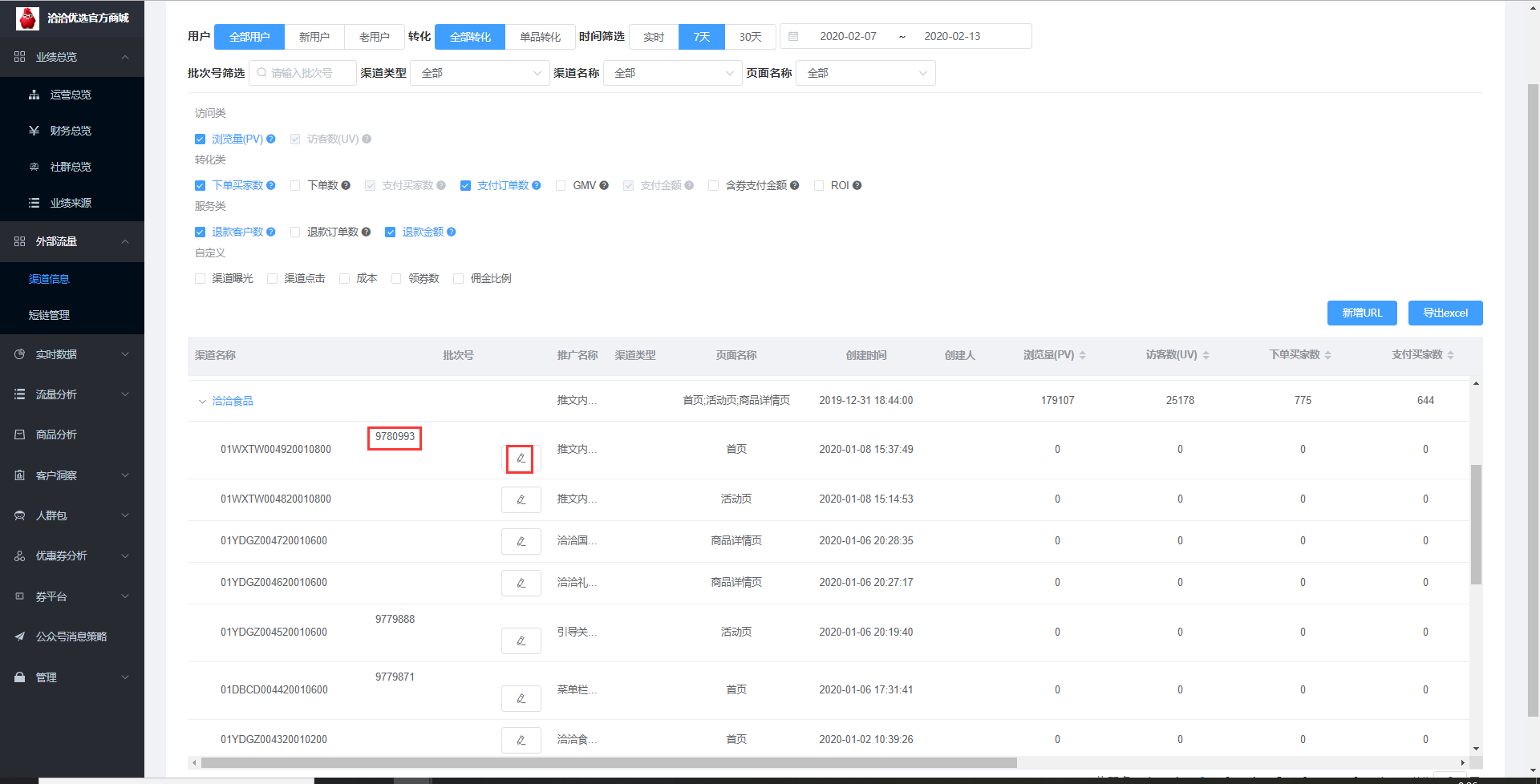Screen dimensions: 1540x784
Task: Click edit icon for row 01DBCD004420010600
Action: click(x=521, y=698)
